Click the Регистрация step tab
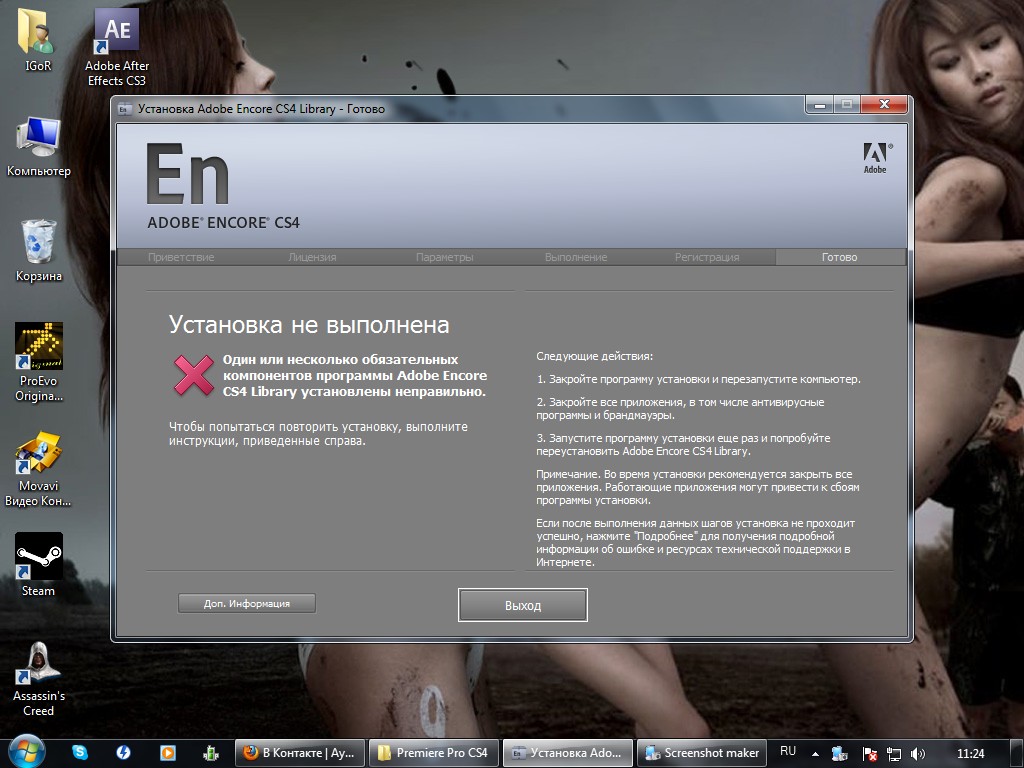Viewport: 1024px width, 768px height. point(707,257)
